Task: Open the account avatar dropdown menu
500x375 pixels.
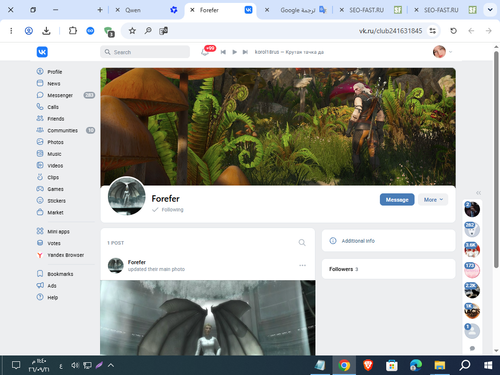Action: click(443, 52)
